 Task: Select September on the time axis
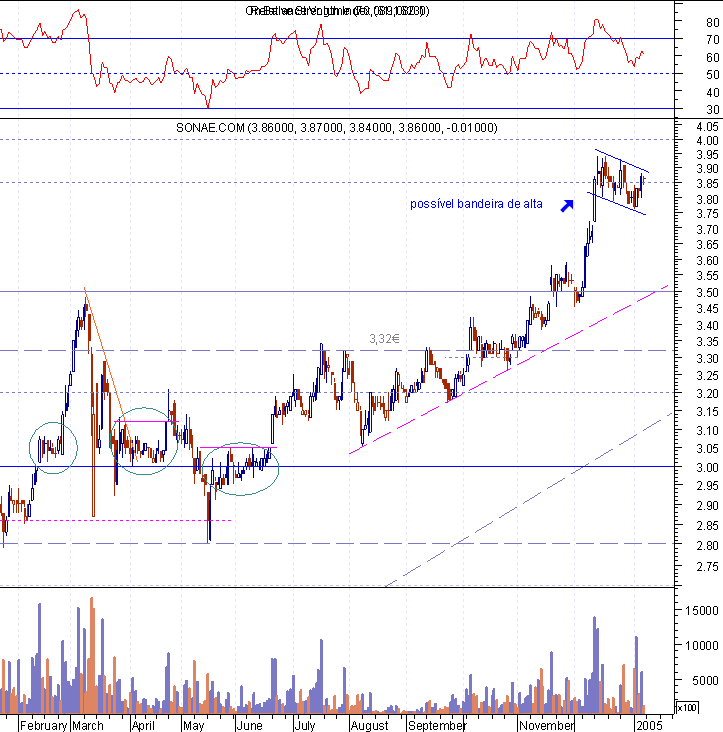[436, 724]
